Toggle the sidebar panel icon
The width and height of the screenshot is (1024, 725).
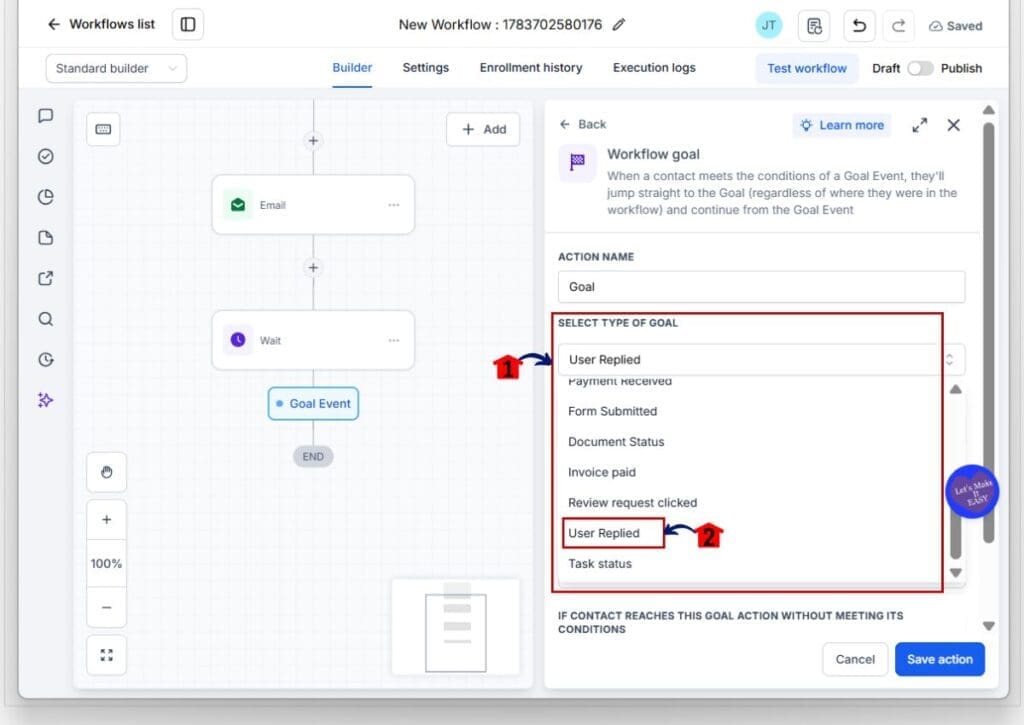pos(187,25)
